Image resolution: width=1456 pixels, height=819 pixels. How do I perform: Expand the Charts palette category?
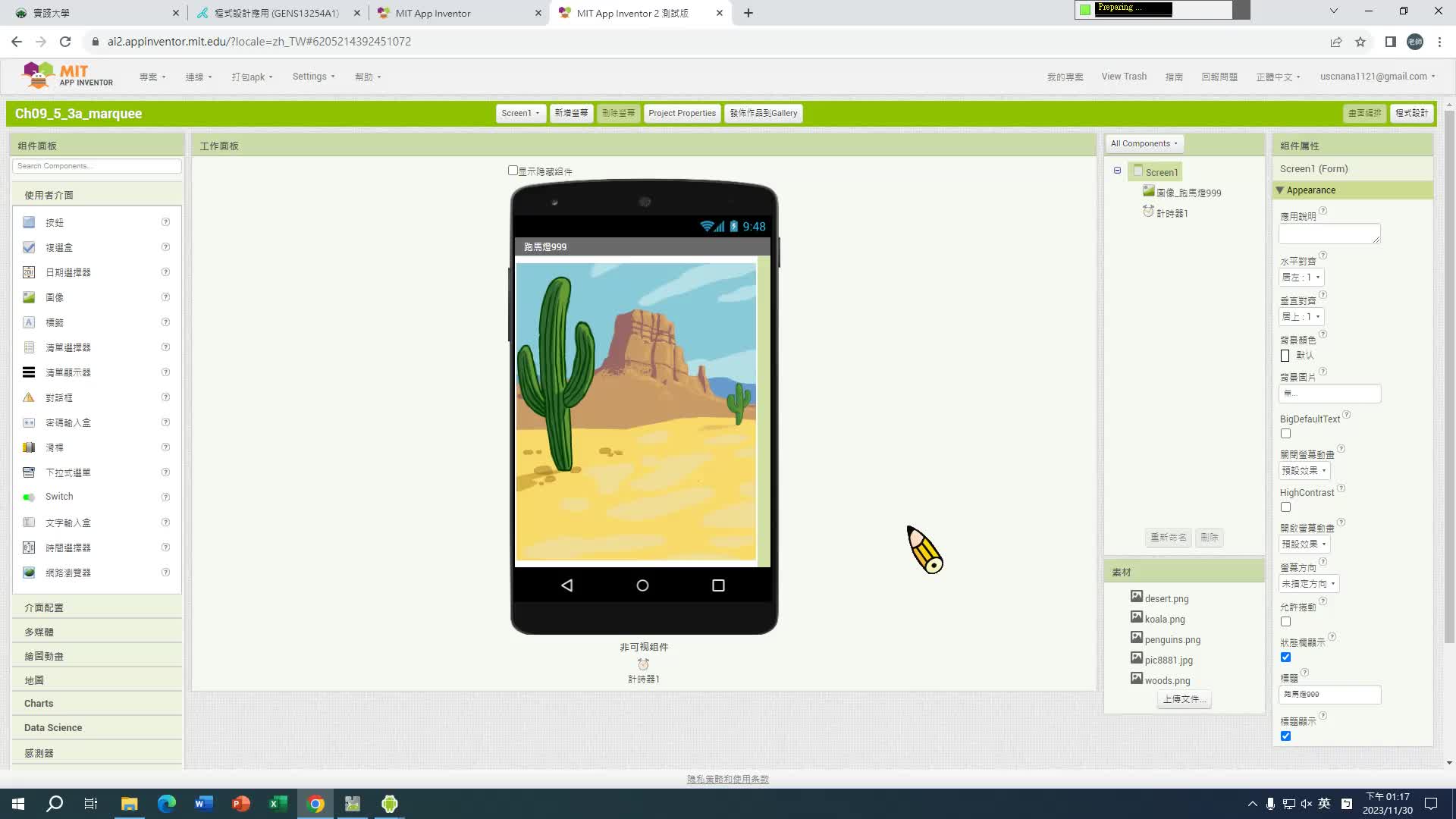[97, 704]
